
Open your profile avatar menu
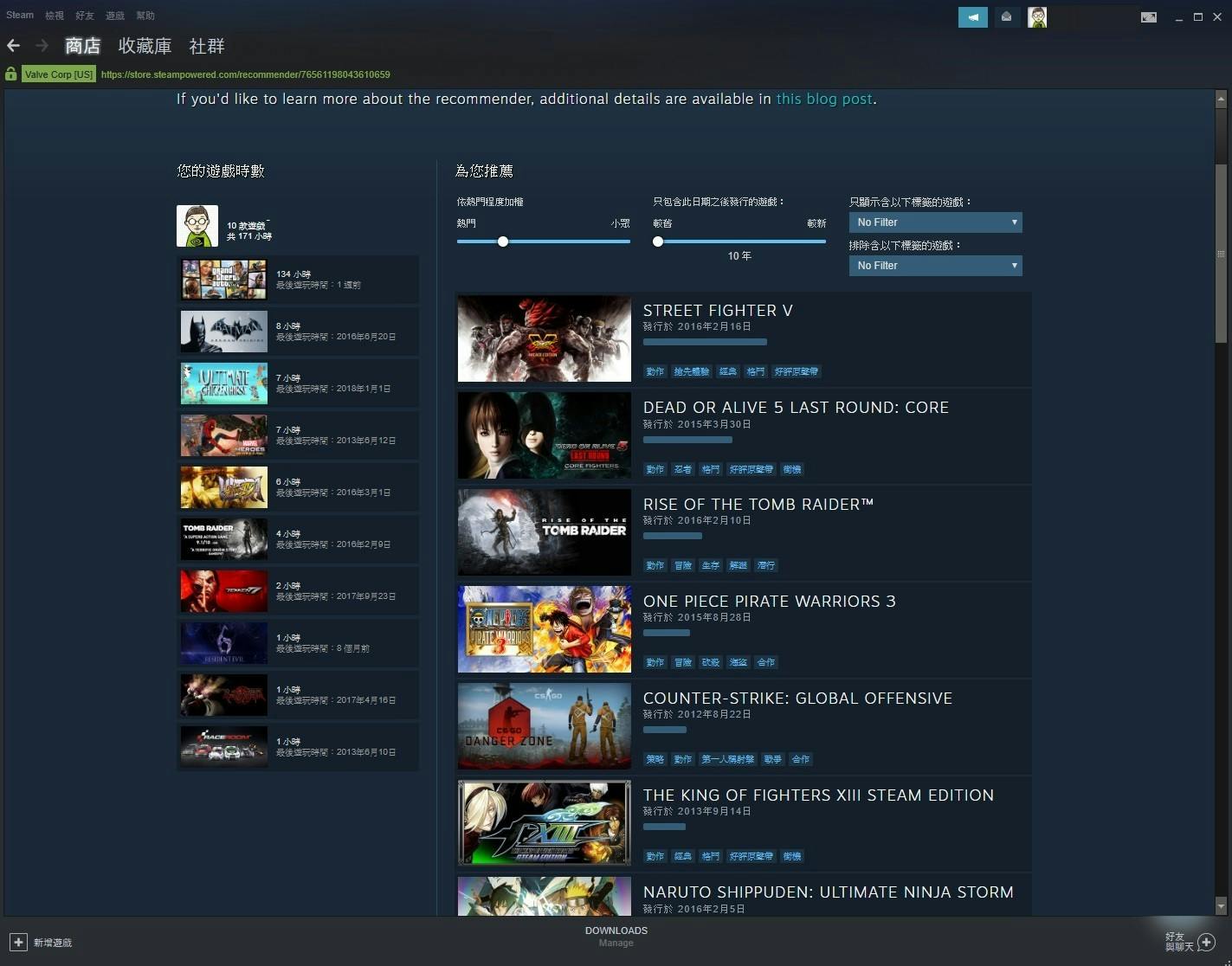(1036, 17)
